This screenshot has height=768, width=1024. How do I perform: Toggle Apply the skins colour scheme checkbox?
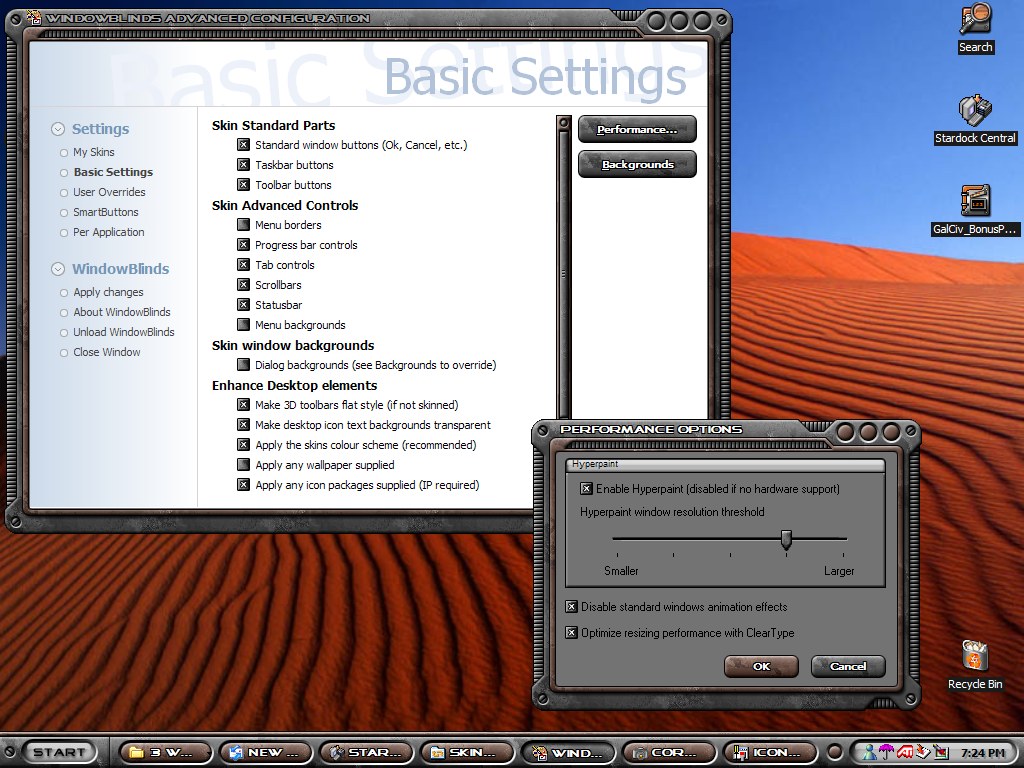click(244, 445)
